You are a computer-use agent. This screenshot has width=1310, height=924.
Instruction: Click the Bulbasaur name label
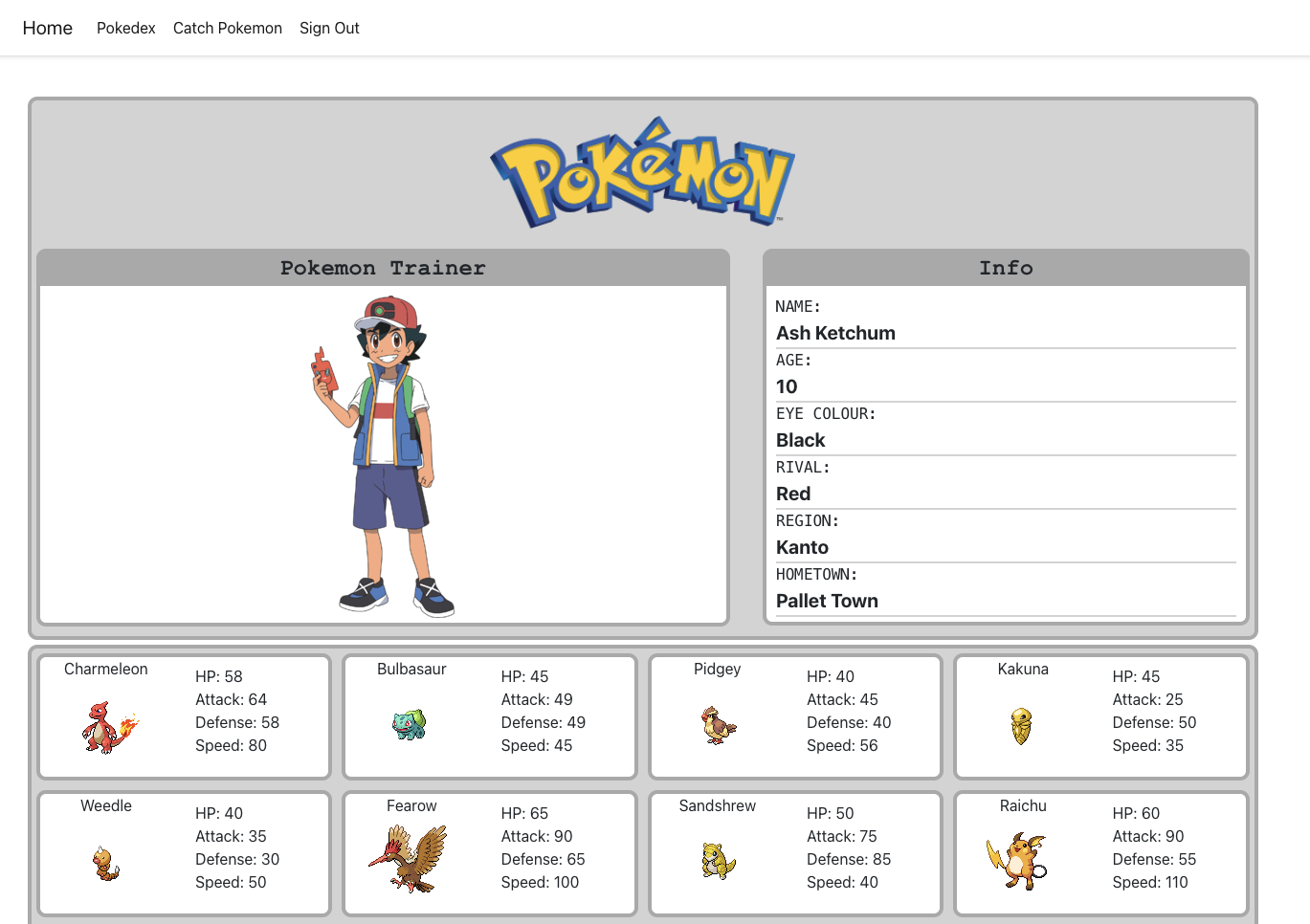(411, 670)
